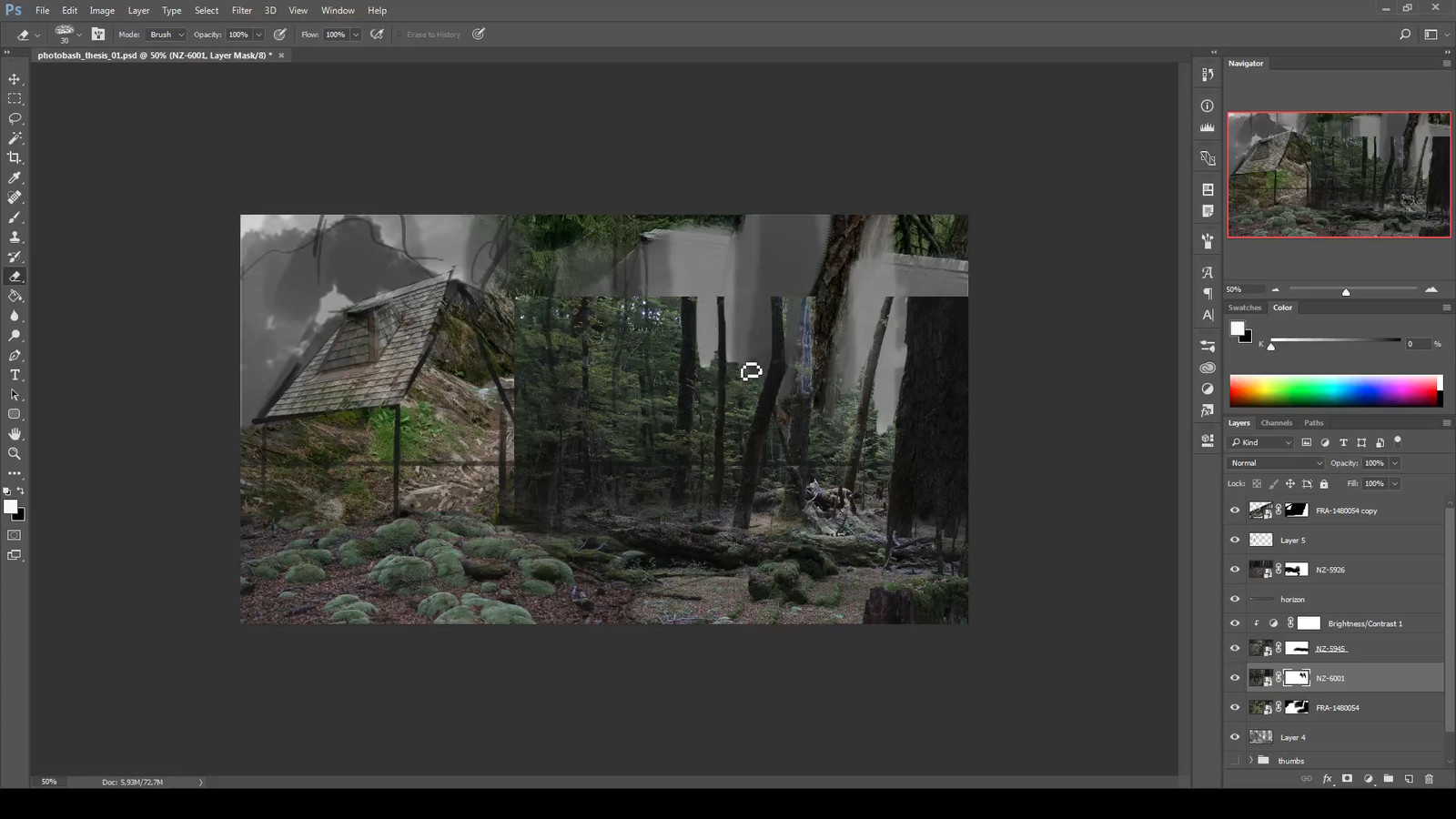Show the thumbs group

pos(1235,761)
